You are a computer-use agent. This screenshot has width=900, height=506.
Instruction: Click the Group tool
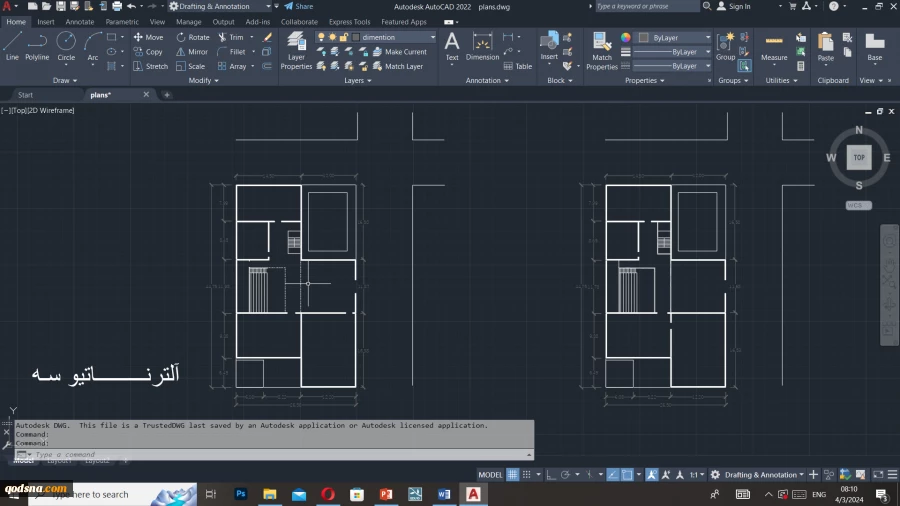pyautogui.click(x=726, y=46)
